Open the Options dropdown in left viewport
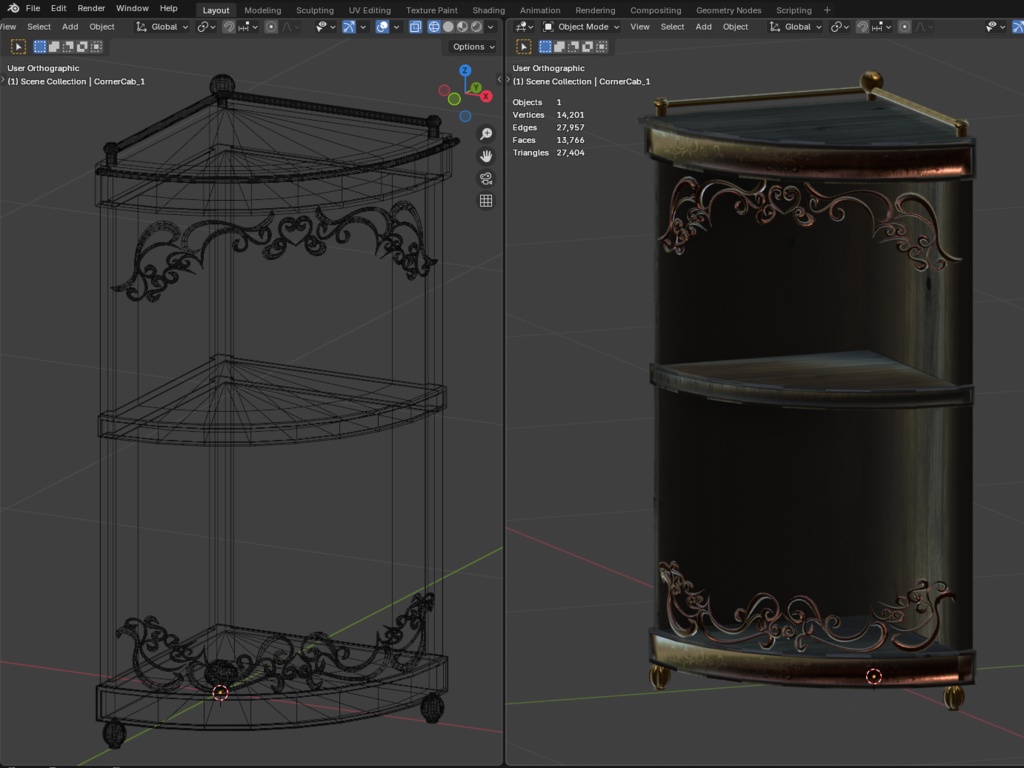 (x=472, y=47)
